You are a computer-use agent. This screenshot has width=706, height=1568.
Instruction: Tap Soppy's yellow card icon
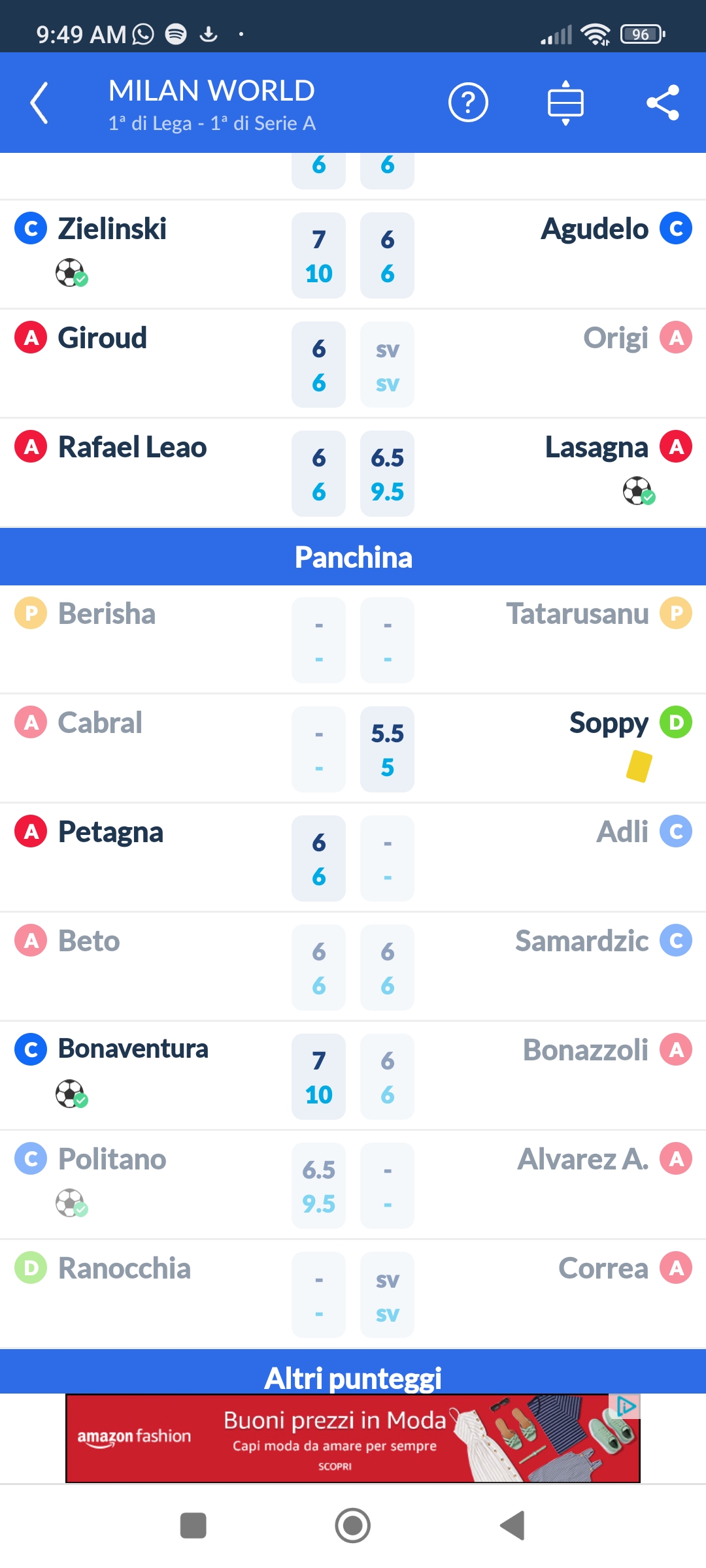[639, 766]
